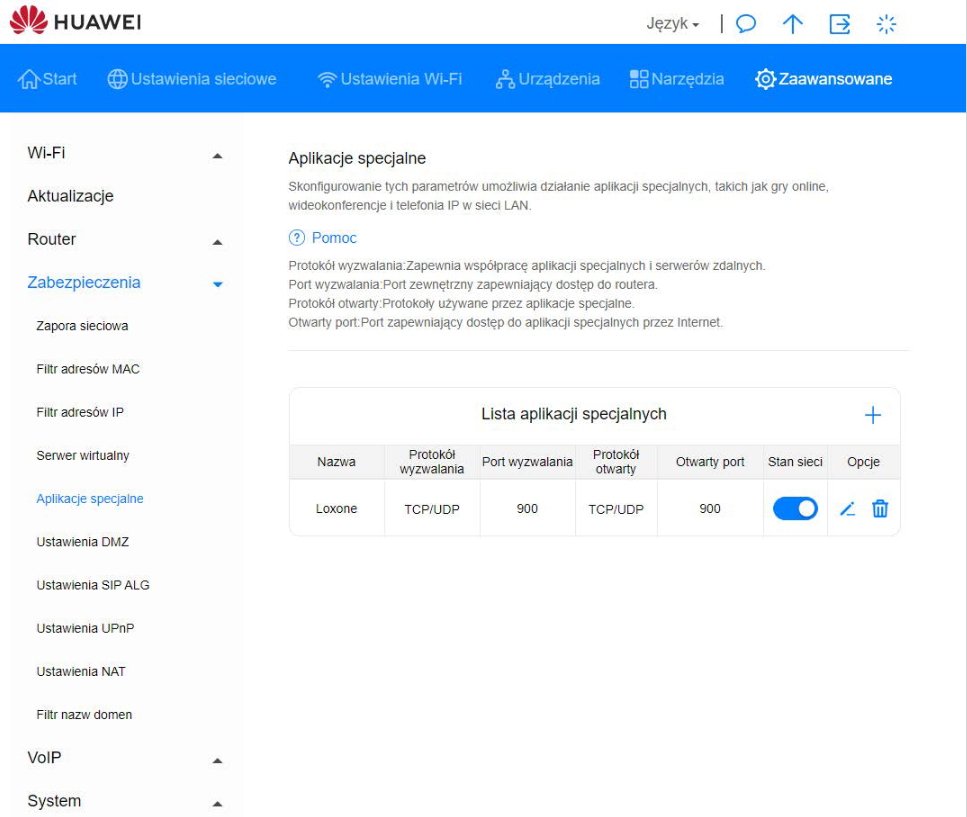Toggle the Loxone network state switch
Viewport: 967px width, 817px height.
coord(795,509)
